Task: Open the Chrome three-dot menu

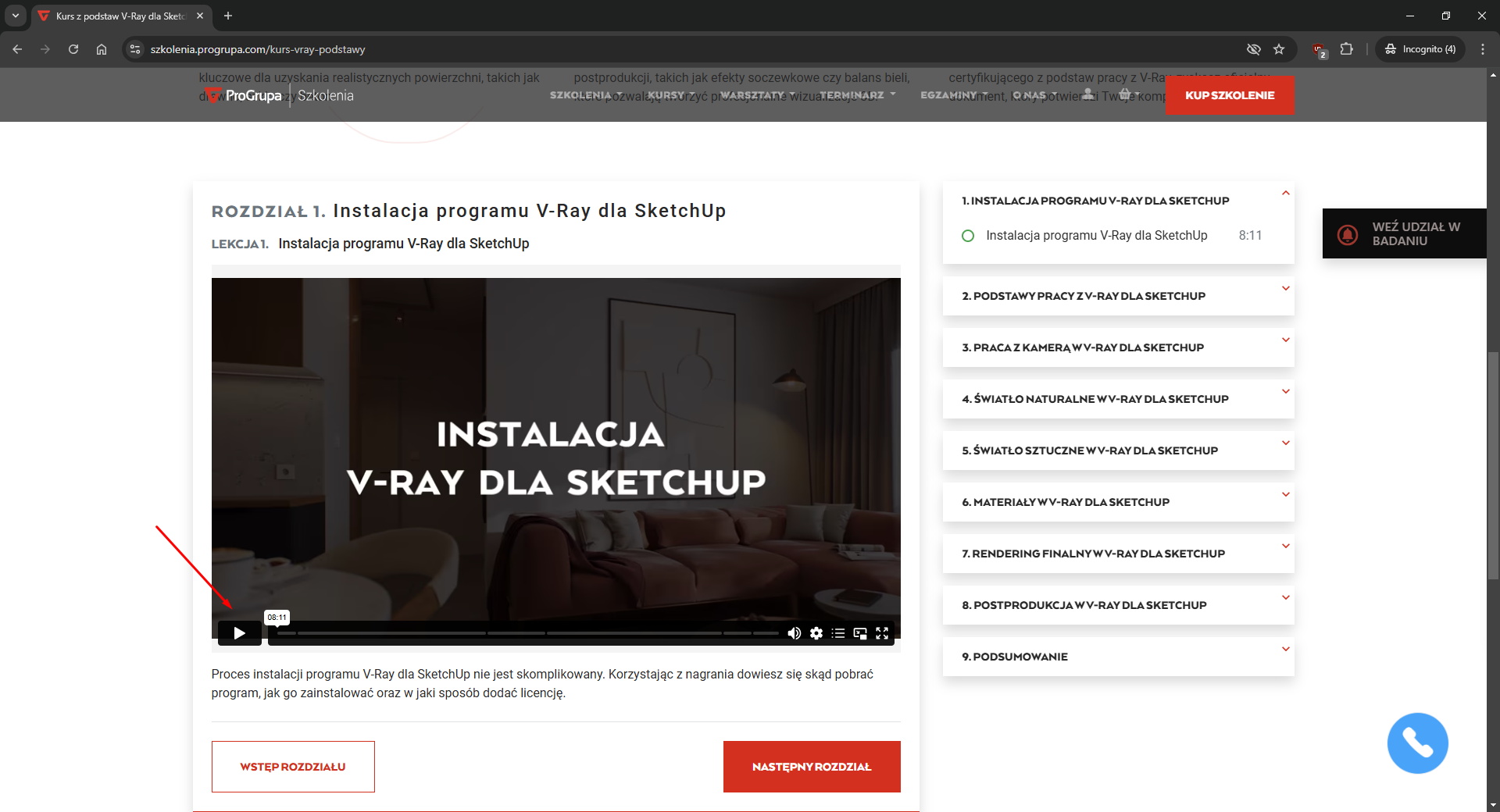Action: pyautogui.click(x=1483, y=49)
